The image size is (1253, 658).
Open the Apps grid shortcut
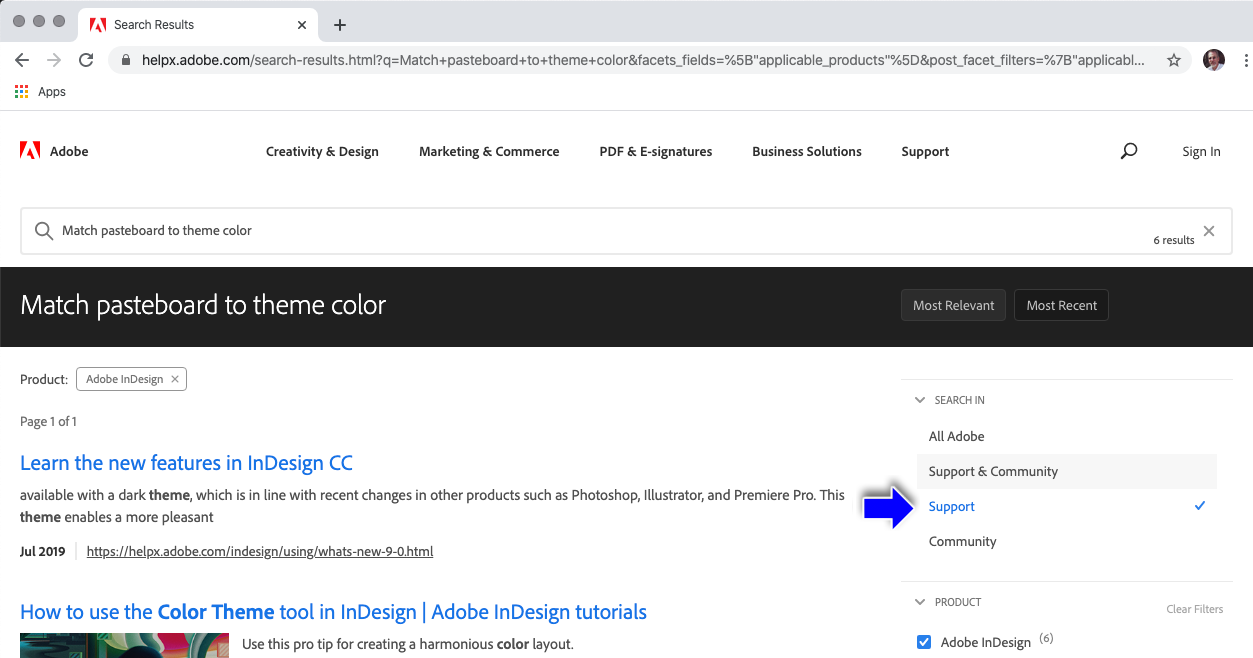pos(41,91)
